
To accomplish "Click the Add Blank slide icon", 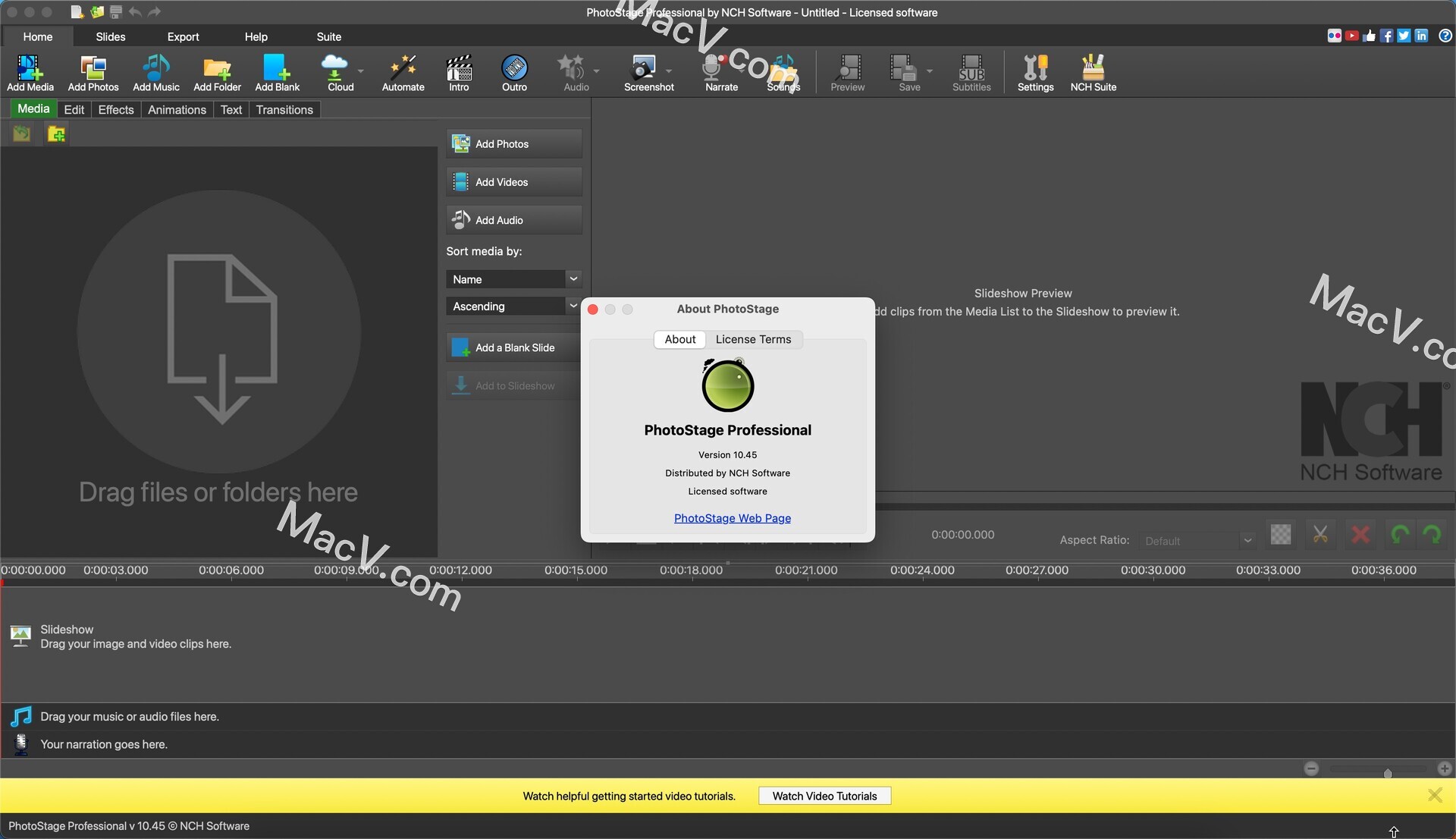I will pyautogui.click(x=277, y=73).
